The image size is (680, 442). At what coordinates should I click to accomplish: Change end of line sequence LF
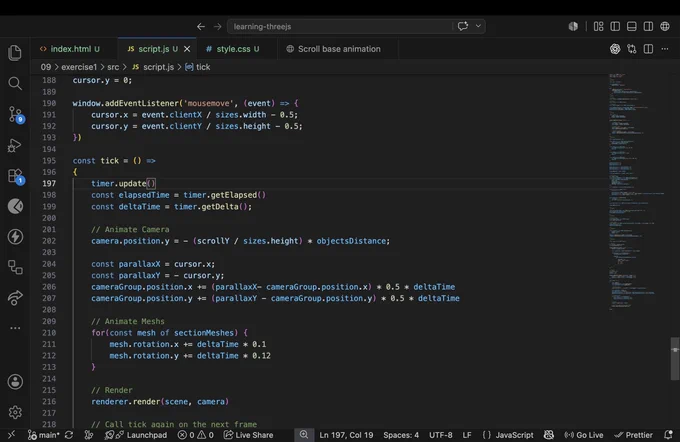[x=467, y=435]
